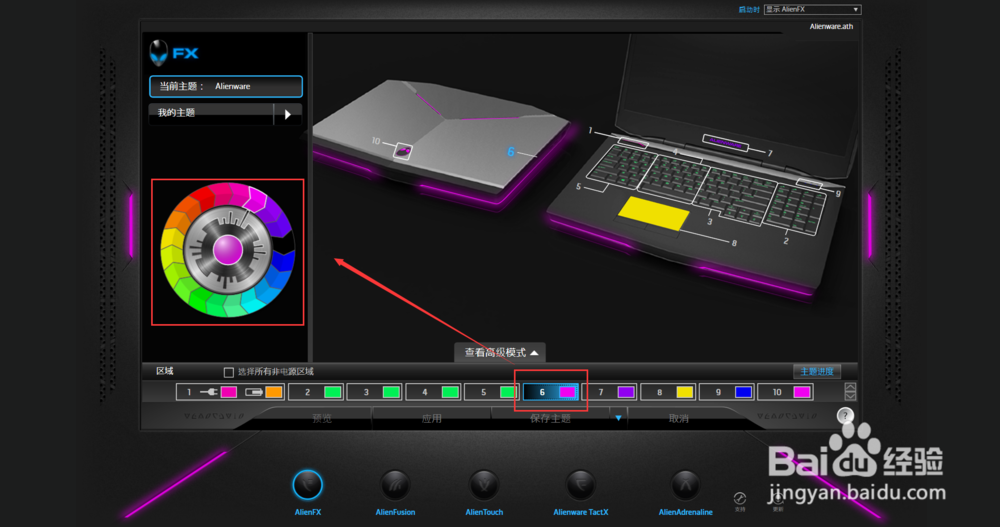Open the AlienTouch module icon
Image resolution: width=1000 pixels, height=527 pixels.
(x=484, y=486)
